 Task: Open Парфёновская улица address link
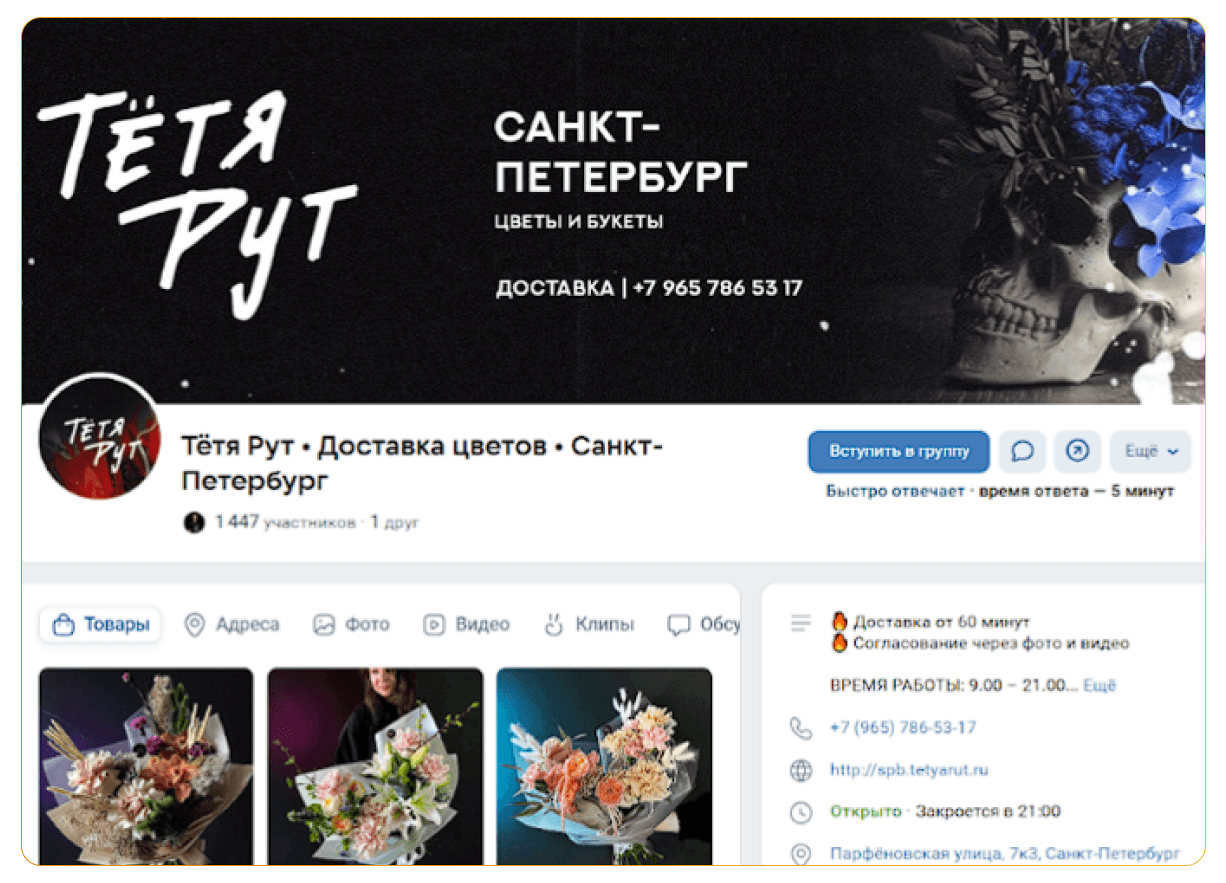click(x=1005, y=855)
